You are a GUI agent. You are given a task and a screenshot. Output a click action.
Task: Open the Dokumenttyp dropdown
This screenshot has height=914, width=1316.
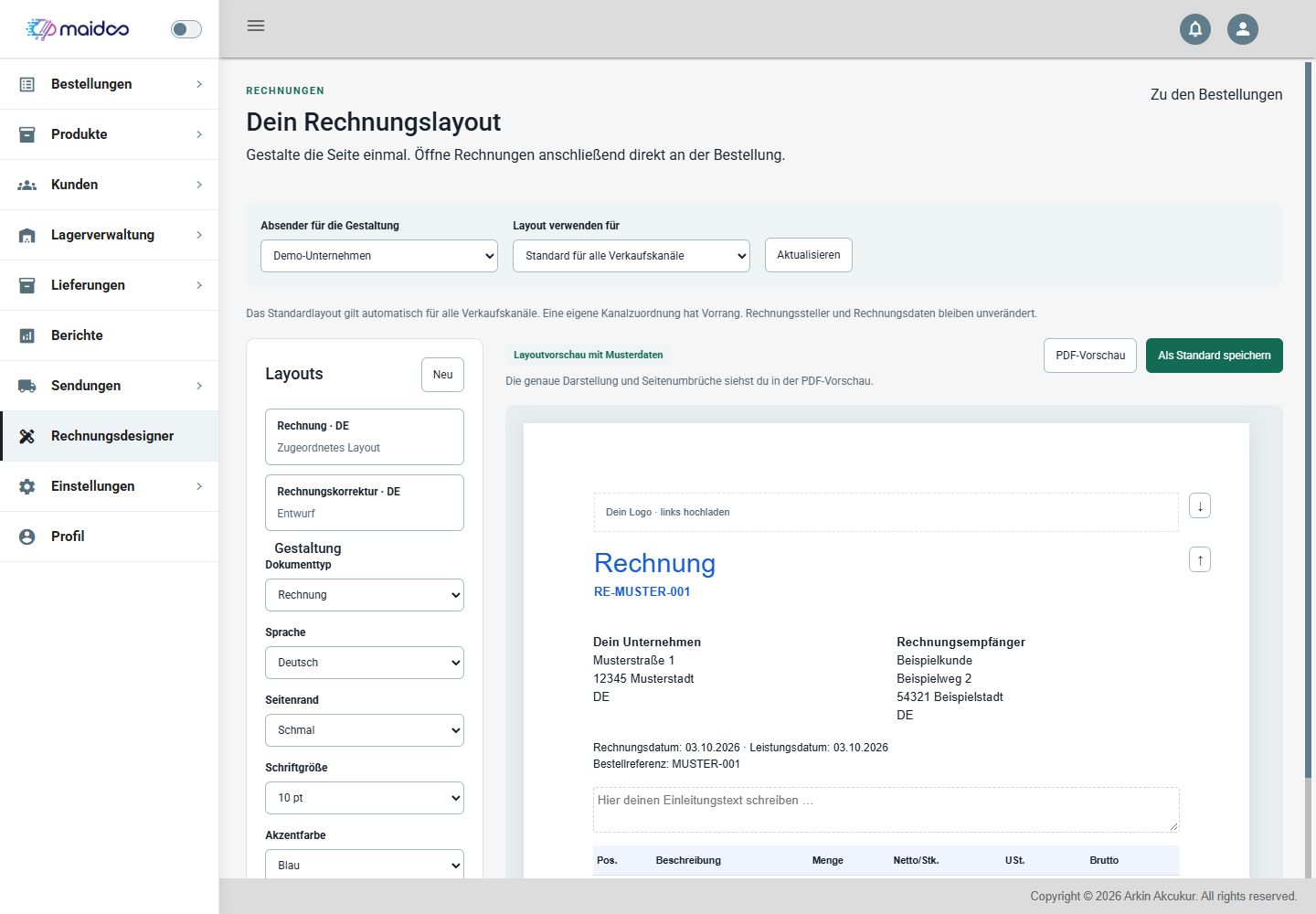click(x=365, y=595)
